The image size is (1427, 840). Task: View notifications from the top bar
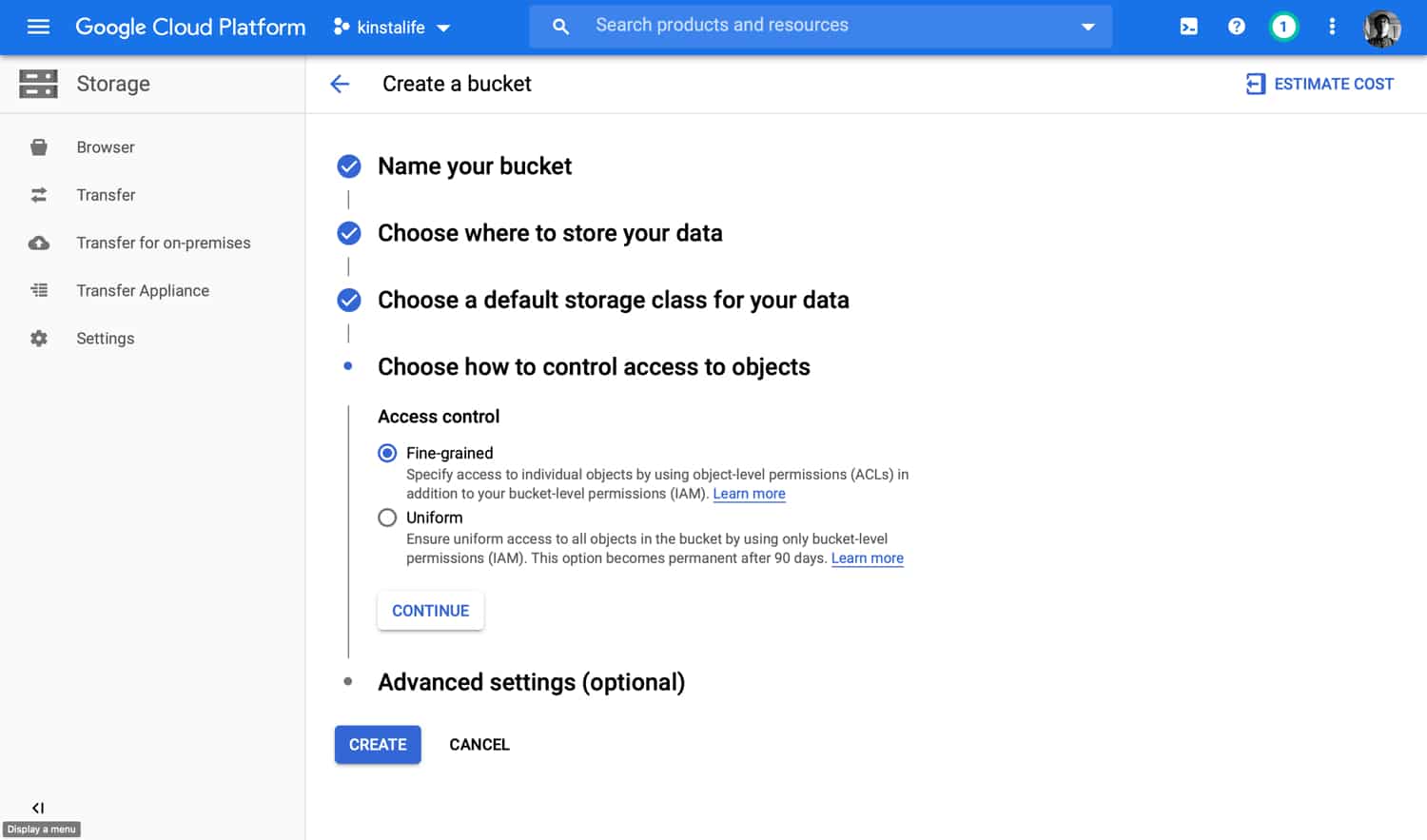click(x=1283, y=27)
